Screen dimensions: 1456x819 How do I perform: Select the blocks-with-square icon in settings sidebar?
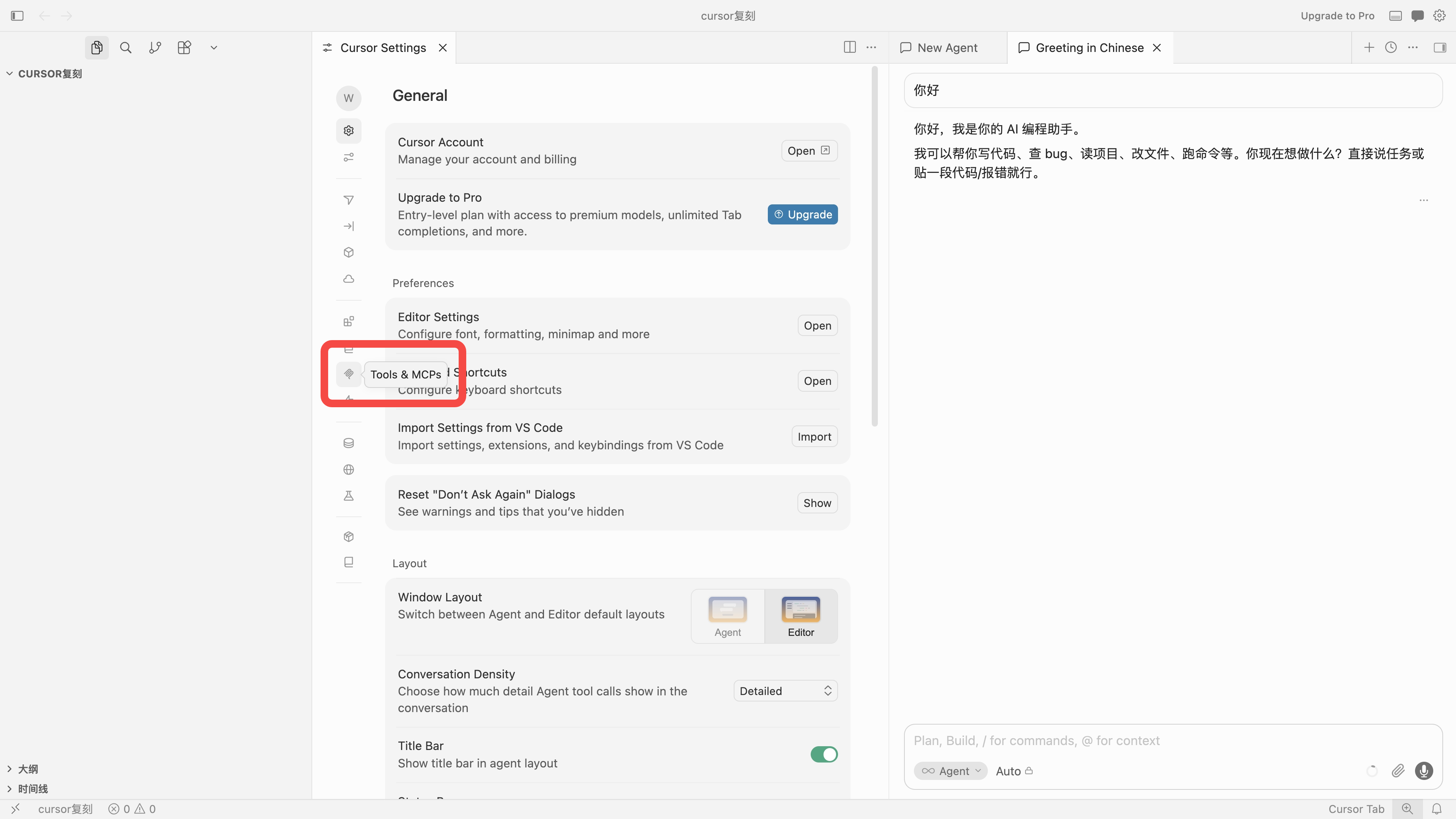pos(349,322)
